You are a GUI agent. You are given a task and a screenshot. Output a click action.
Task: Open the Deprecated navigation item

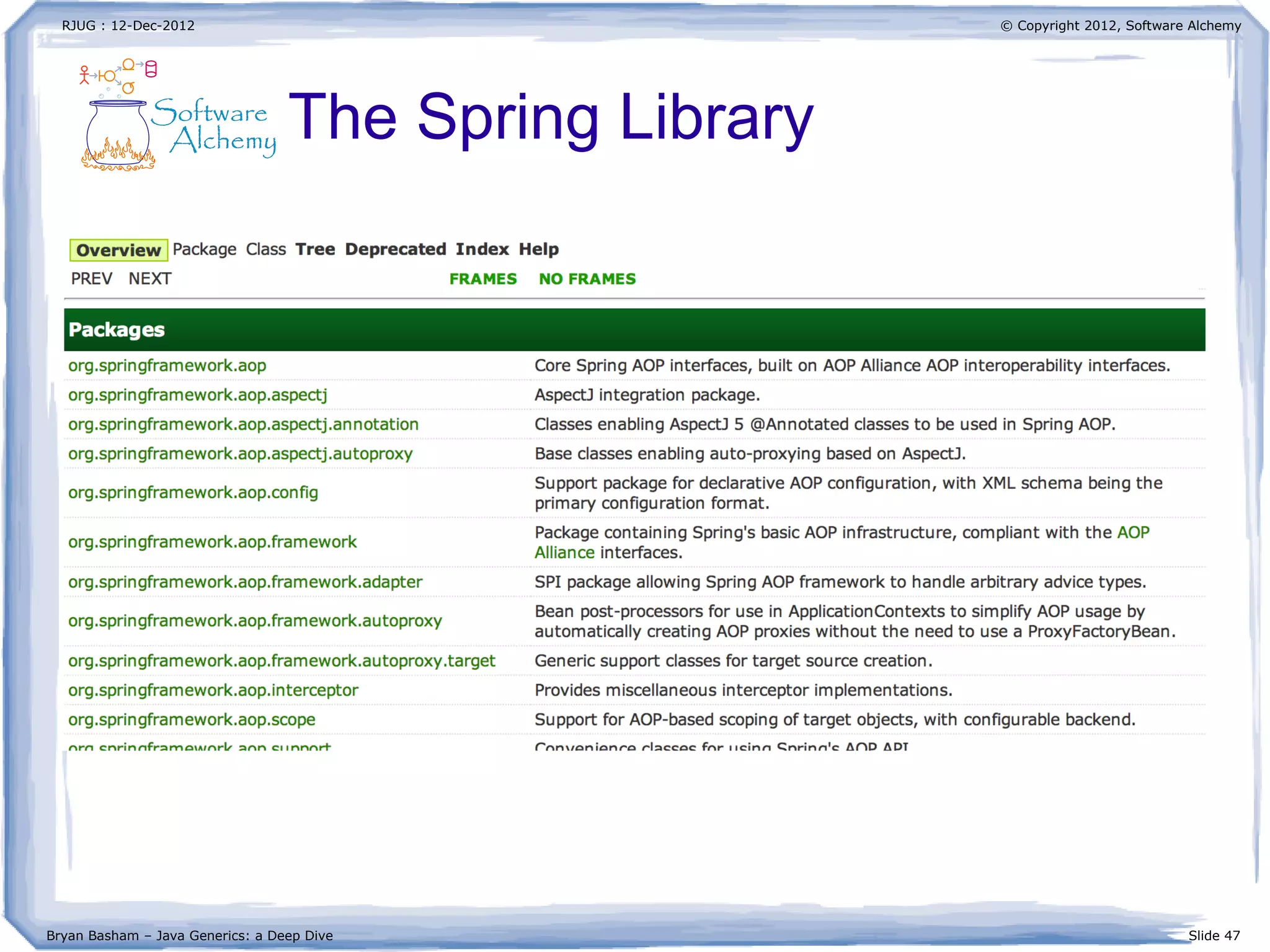[x=396, y=249]
